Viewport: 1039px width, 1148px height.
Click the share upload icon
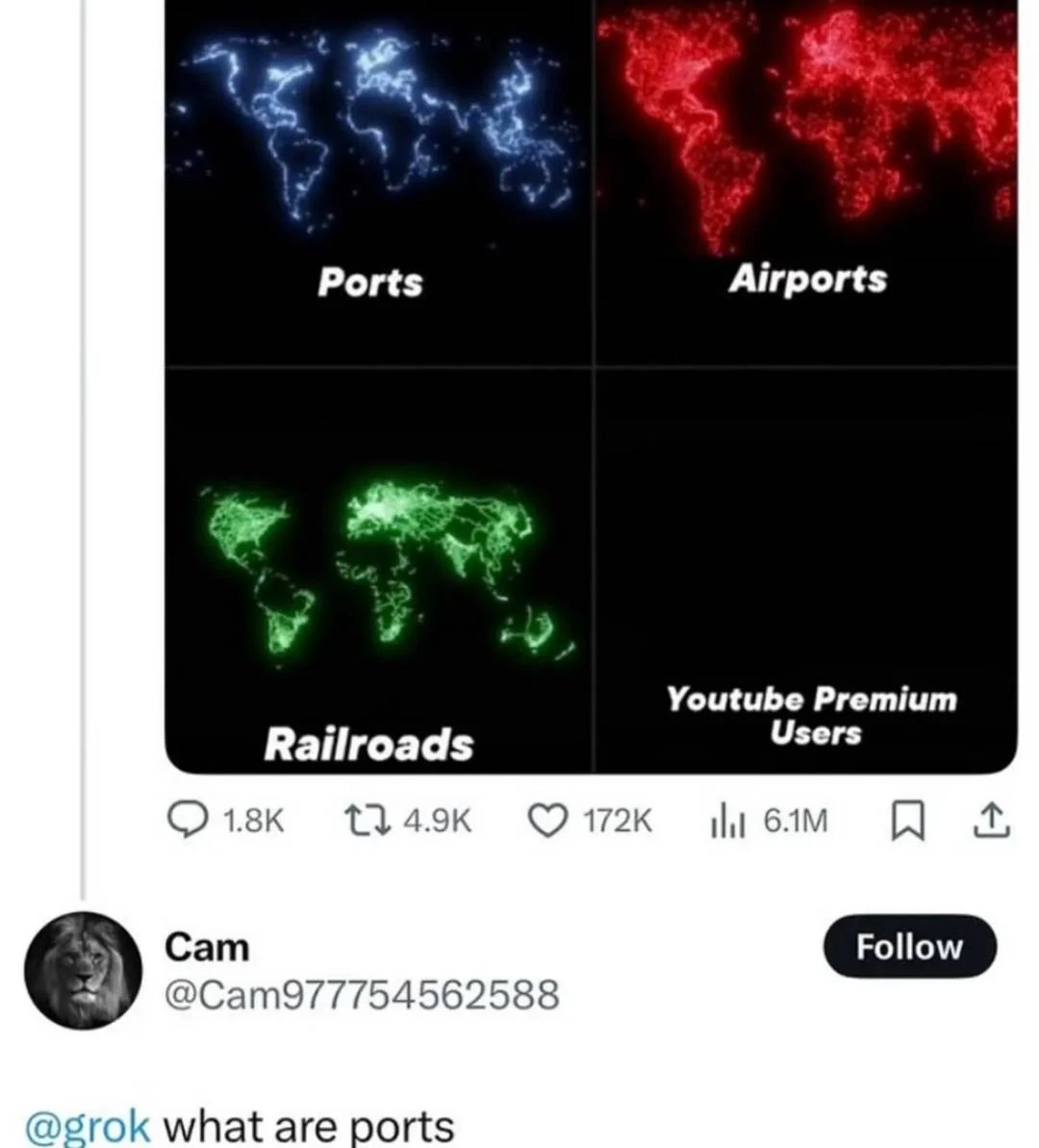pos(990,821)
